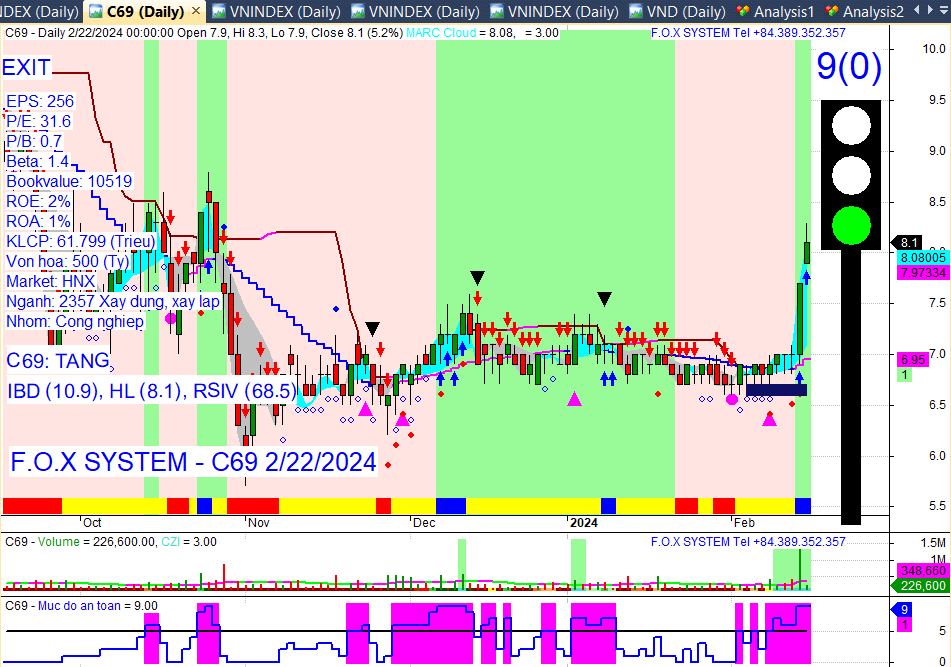
Task: Click the VND tab chart icon
Action: 636,12
